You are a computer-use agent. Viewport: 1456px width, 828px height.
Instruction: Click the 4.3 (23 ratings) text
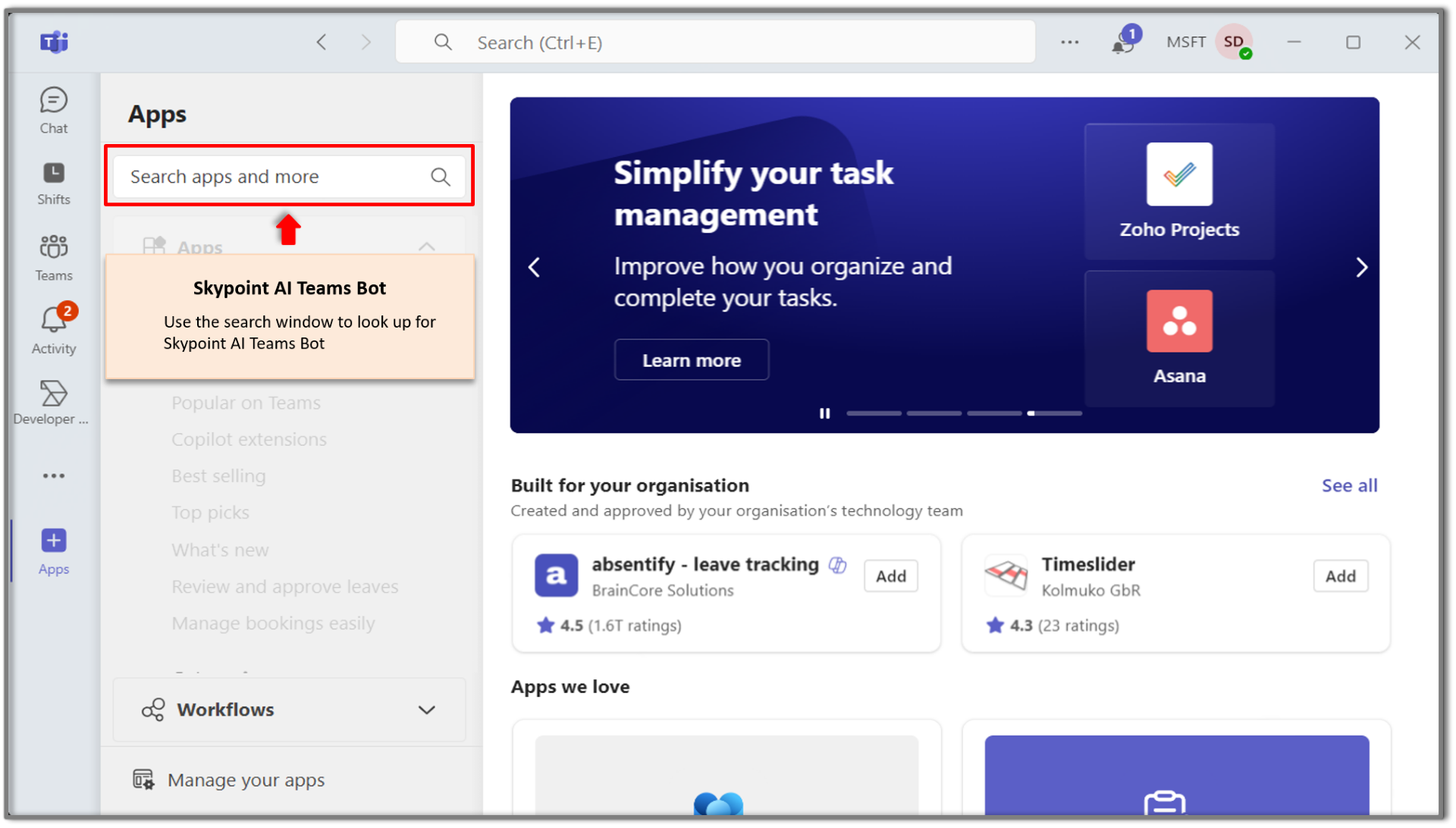[1064, 626]
